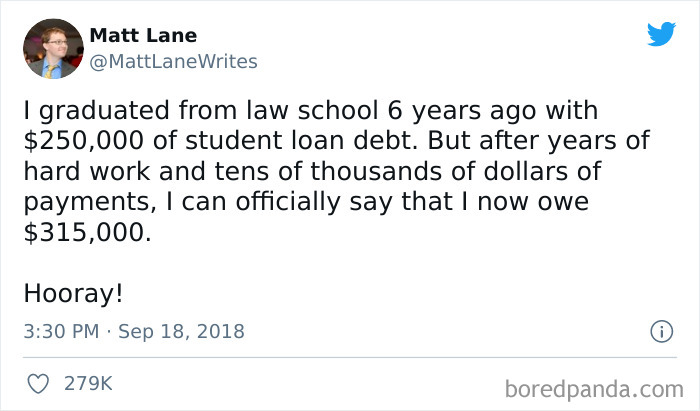View the 279K likes count
Screen dimensions: 700x411
point(87,383)
